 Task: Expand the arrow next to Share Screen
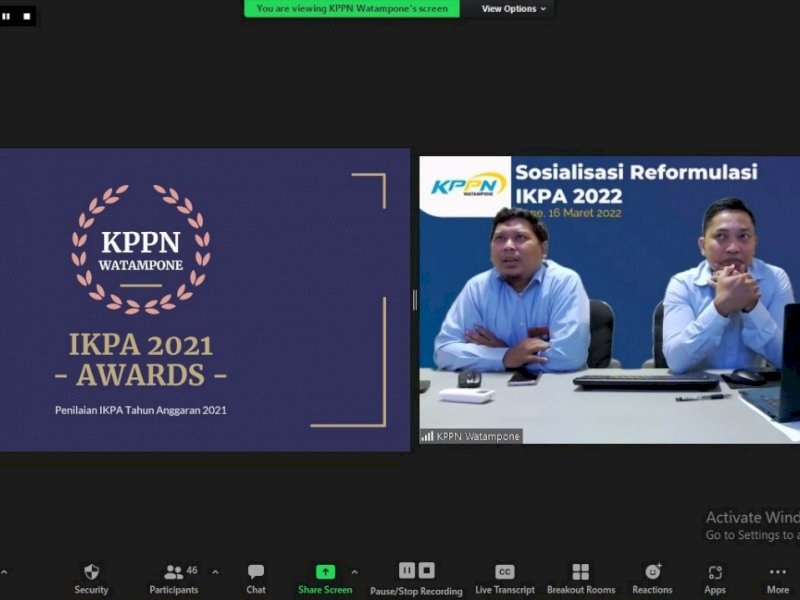(355, 572)
